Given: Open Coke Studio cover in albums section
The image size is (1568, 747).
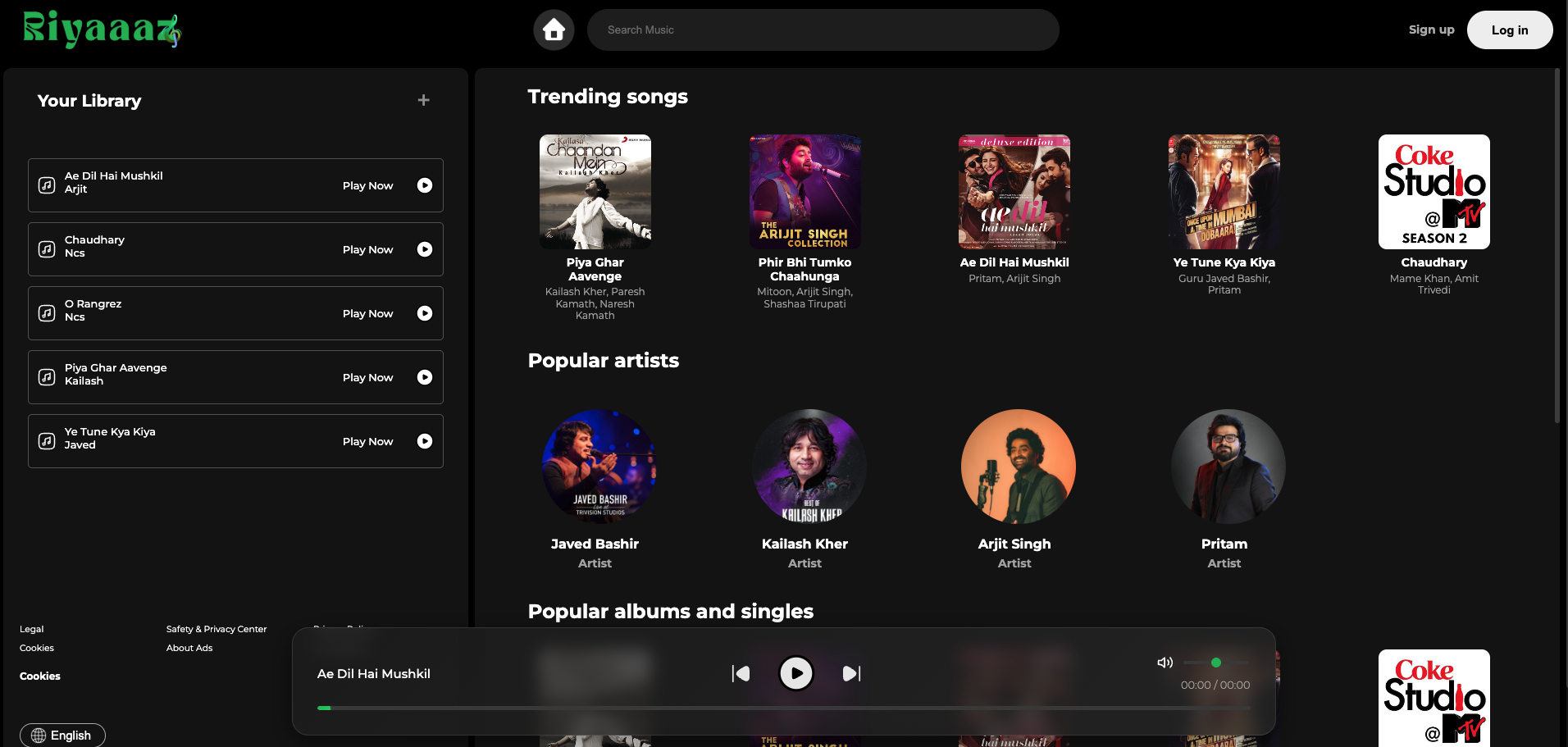Looking at the screenshot, I should tap(1434, 698).
